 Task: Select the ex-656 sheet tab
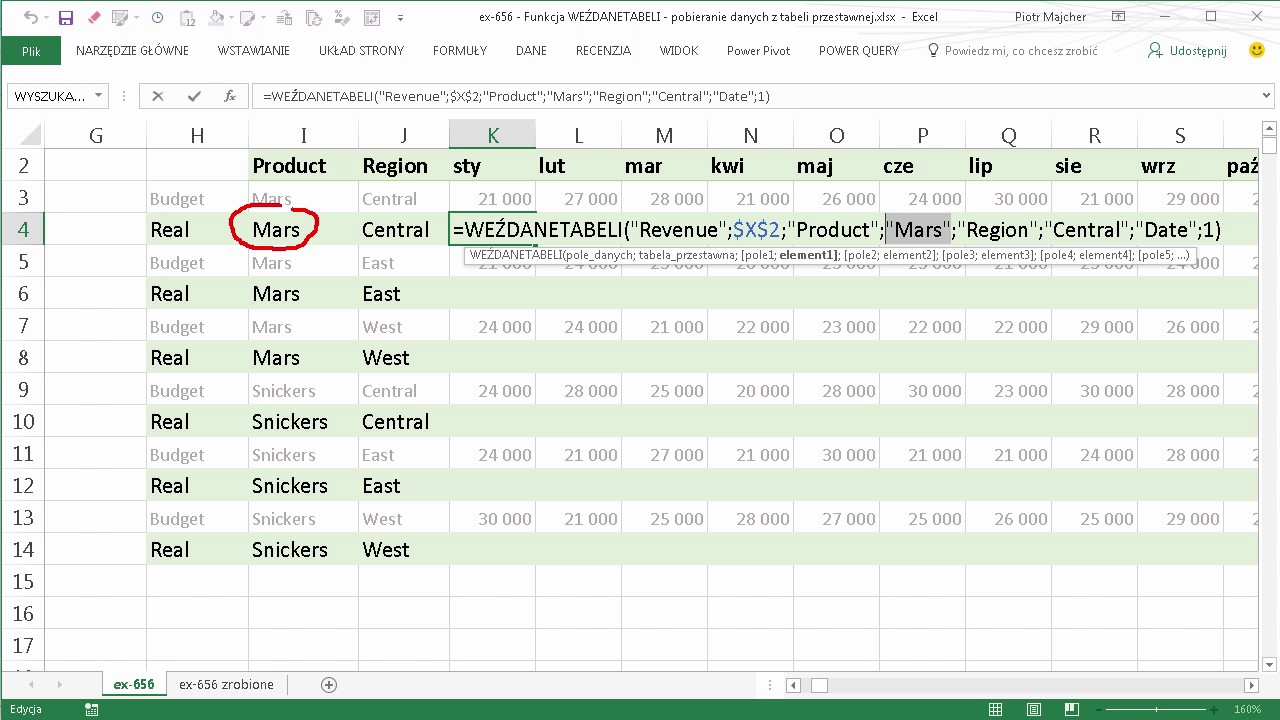tap(134, 685)
